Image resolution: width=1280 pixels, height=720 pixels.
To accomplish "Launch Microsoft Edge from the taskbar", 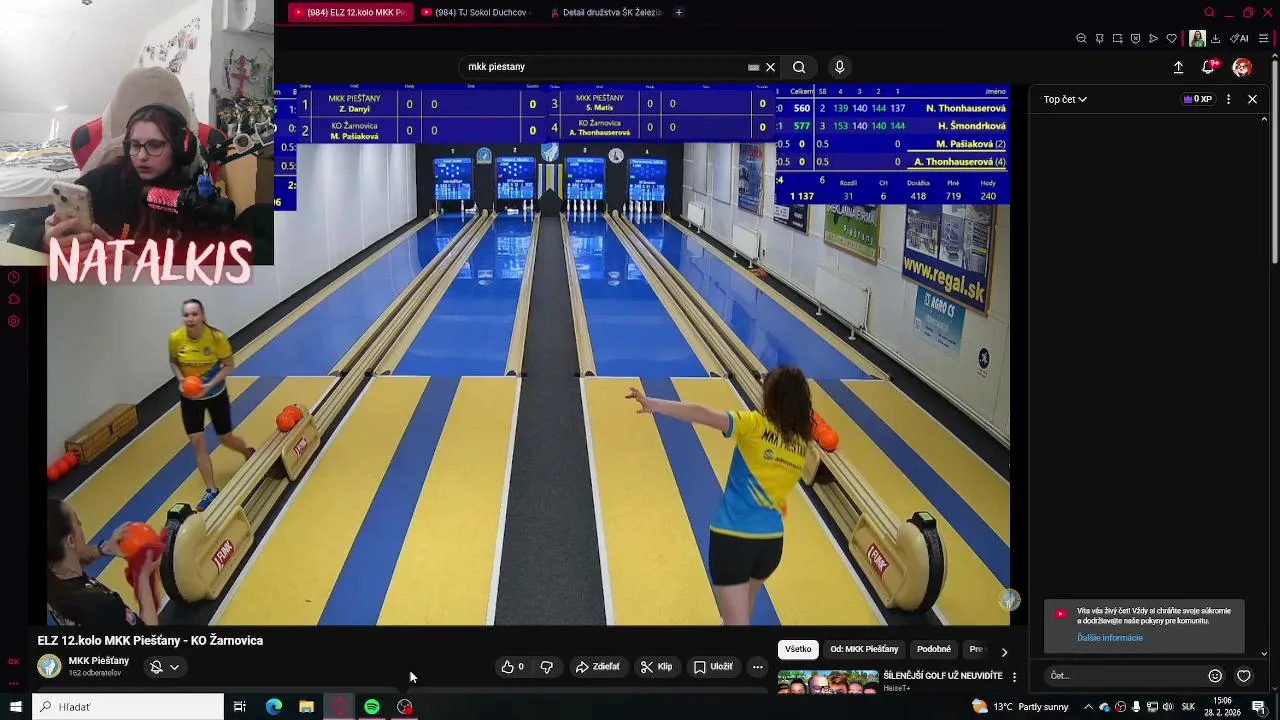I will pyautogui.click(x=274, y=707).
